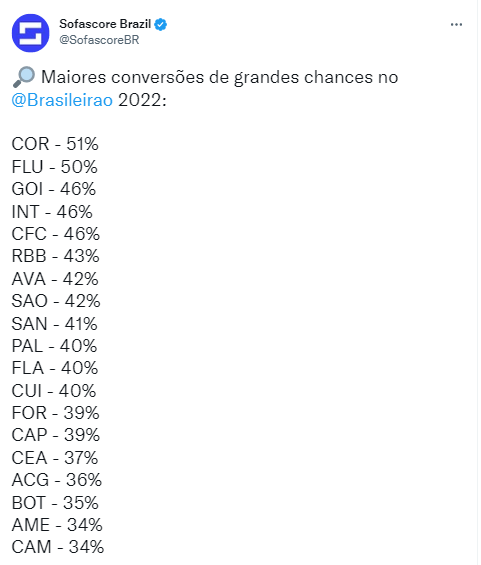The height and width of the screenshot is (565, 481).
Task: Select the RBB - 43% line
Action: click(55, 256)
